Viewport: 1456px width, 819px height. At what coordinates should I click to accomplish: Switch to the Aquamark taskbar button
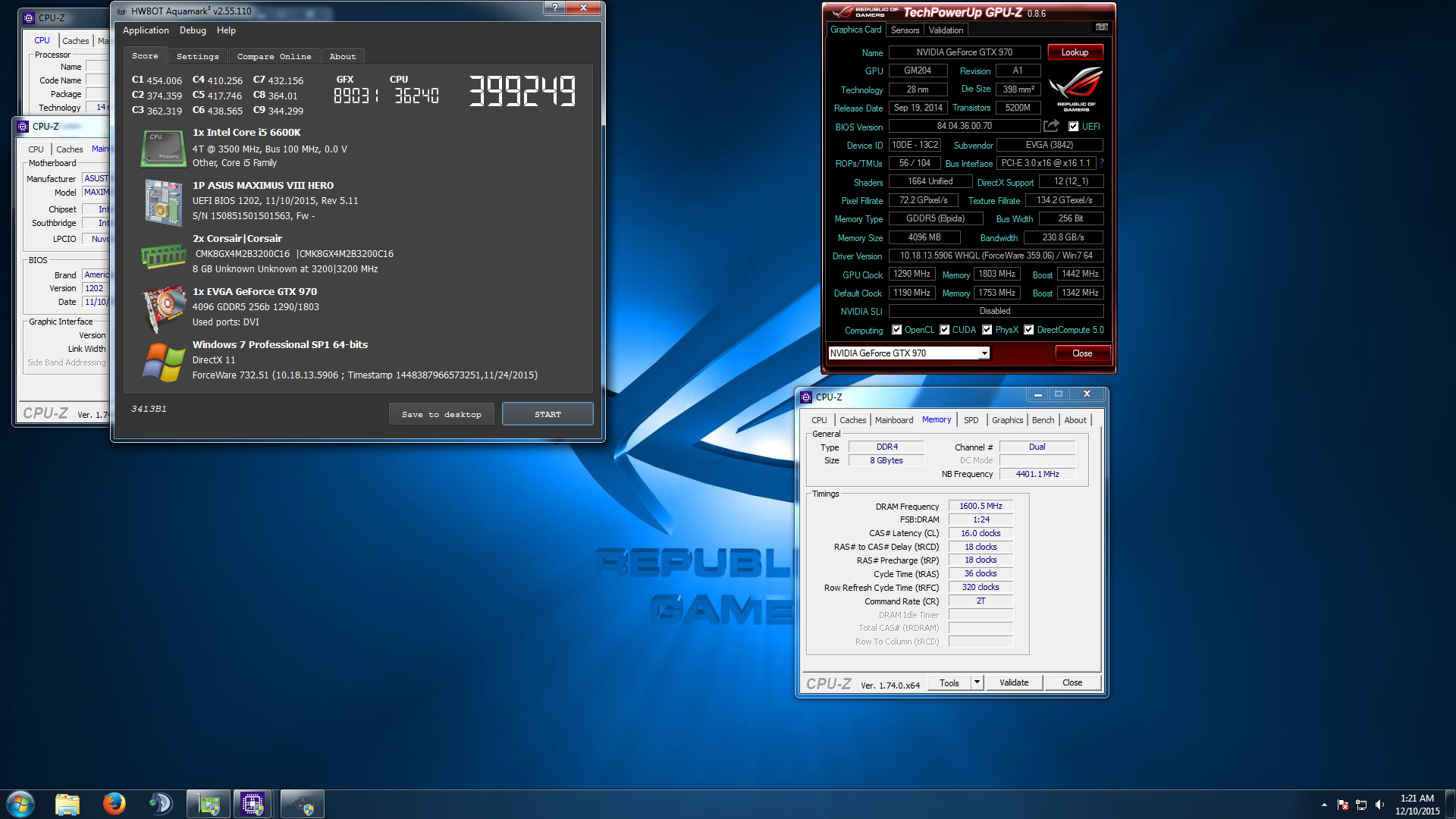(x=303, y=804)
